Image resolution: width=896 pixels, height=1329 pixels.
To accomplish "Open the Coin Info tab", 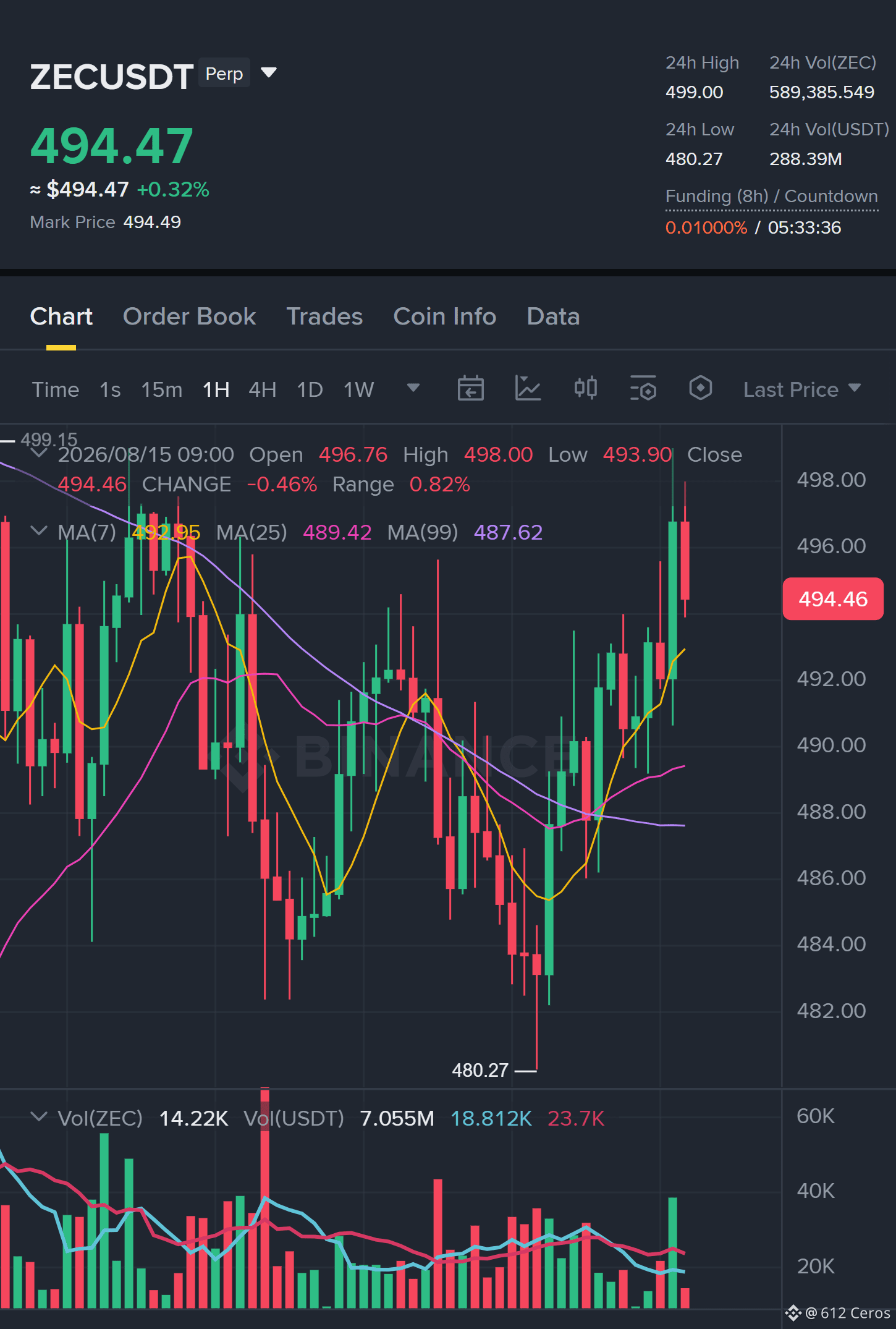I will 445,316.
